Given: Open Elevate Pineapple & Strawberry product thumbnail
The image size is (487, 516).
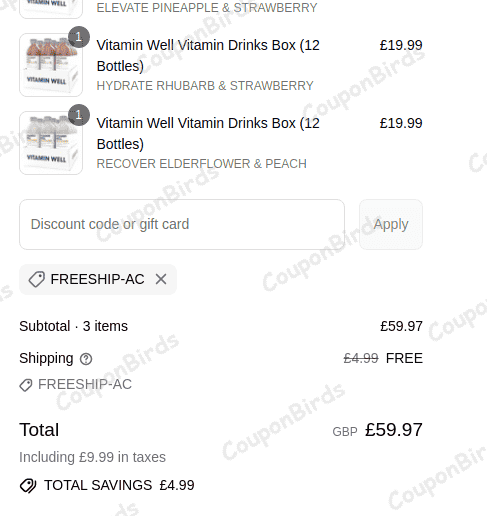Looking at the screenshot, I should [51, 9].
